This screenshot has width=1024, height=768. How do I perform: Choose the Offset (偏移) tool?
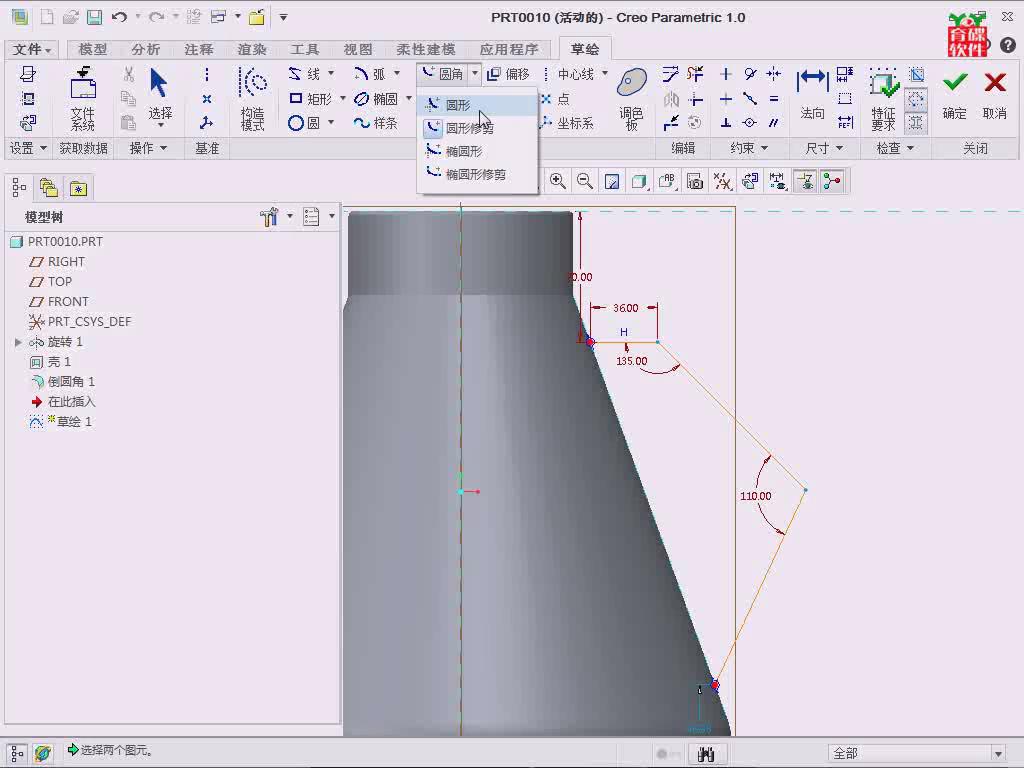click(x=509, y=74)
